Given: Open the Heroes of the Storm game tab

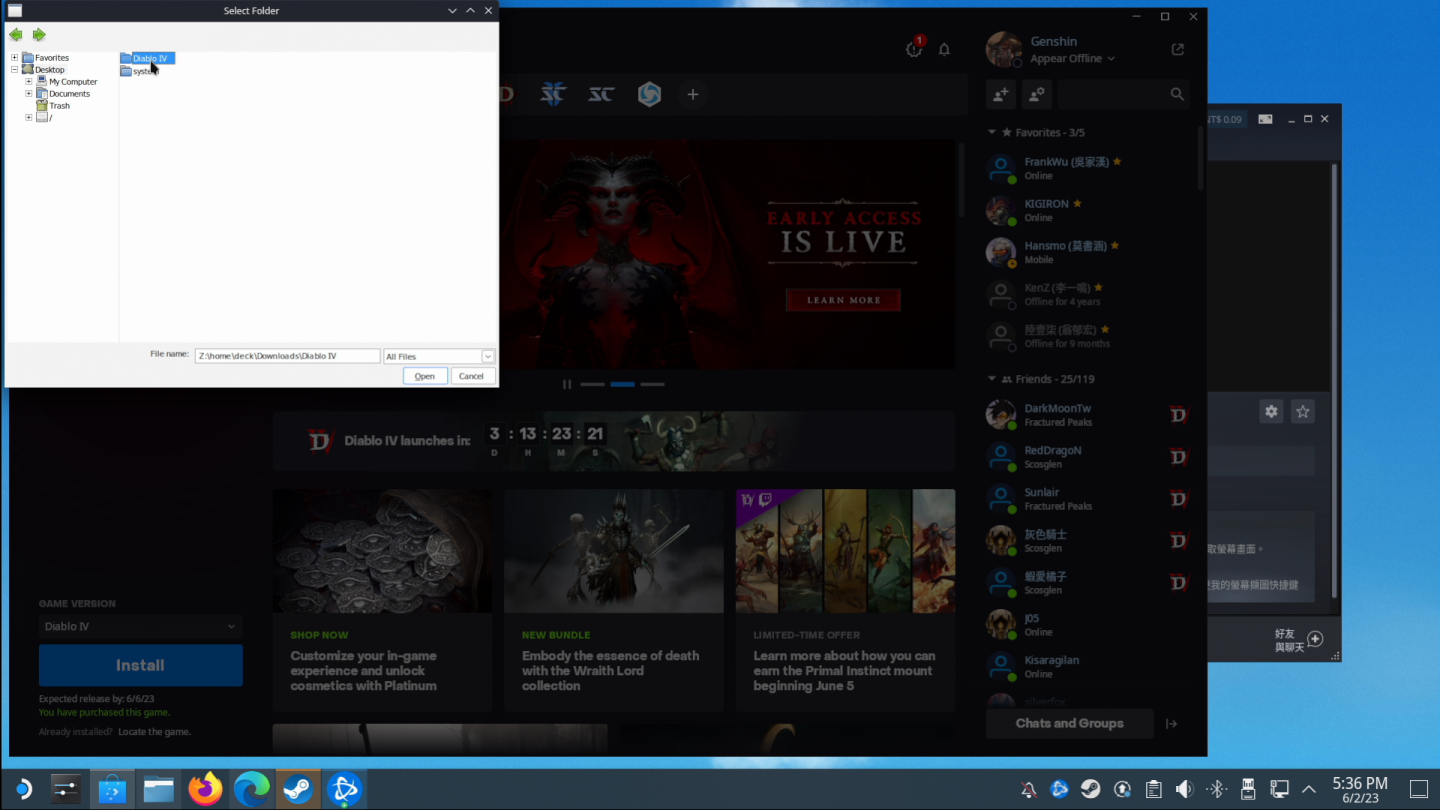Looking at the screenshot, I should [649, 94].
